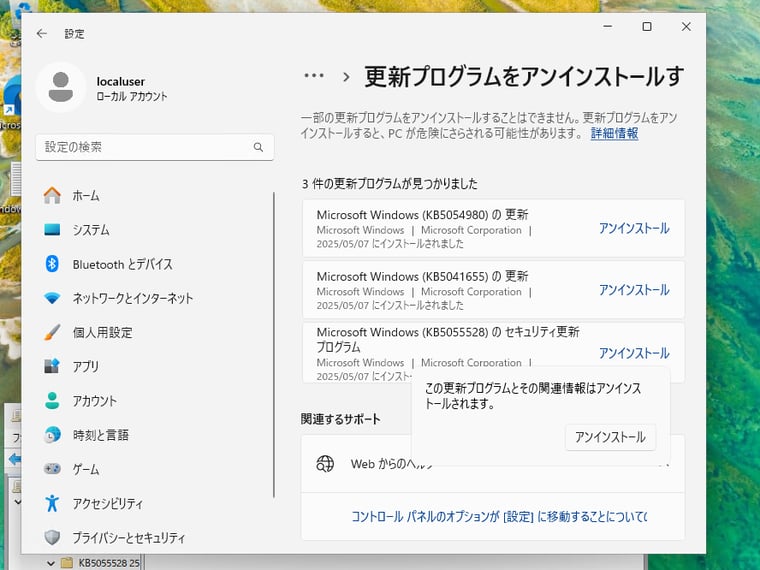The width and height of the screenshot is (760, 570).
Task: Click the globe icon beside Web からのヘルプ
Action: (x=325, y=464)
